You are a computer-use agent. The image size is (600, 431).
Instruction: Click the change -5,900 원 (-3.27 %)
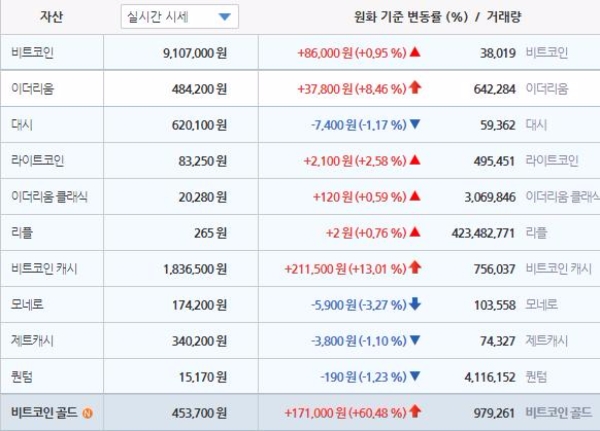359,305
